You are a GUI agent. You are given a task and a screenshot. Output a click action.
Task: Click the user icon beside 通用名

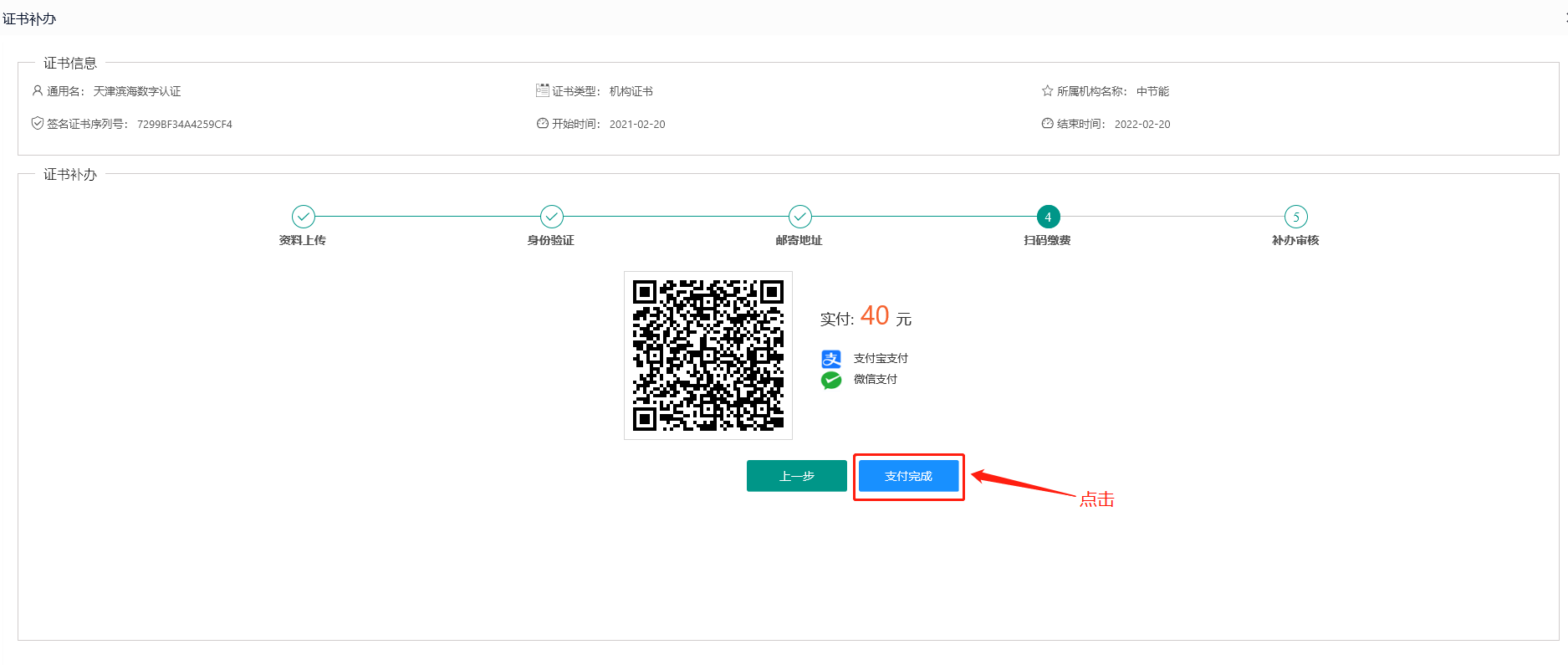(x=37, y=90)
